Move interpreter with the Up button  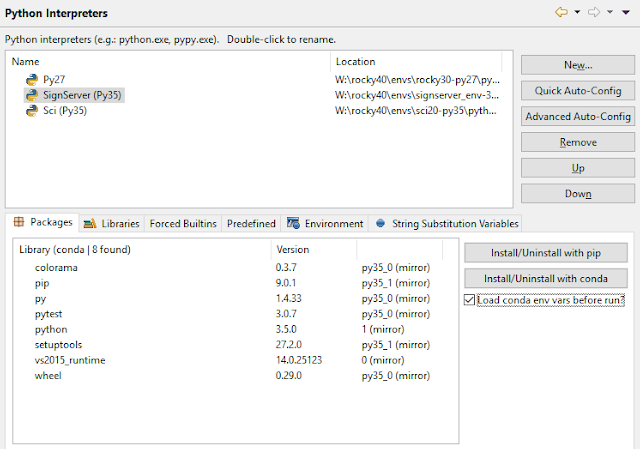[578, 168]
